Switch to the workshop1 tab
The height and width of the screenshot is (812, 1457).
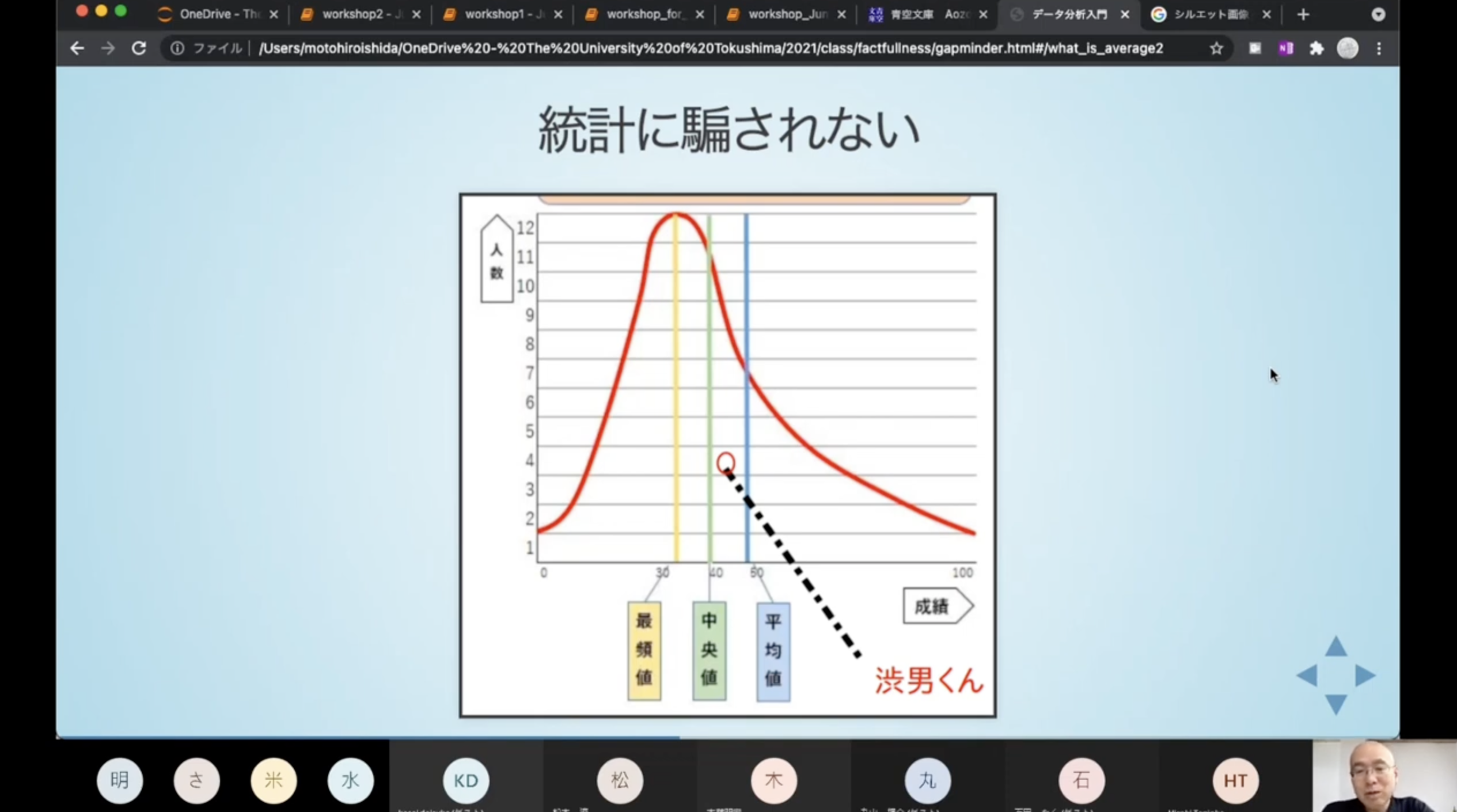click(503, 14)
